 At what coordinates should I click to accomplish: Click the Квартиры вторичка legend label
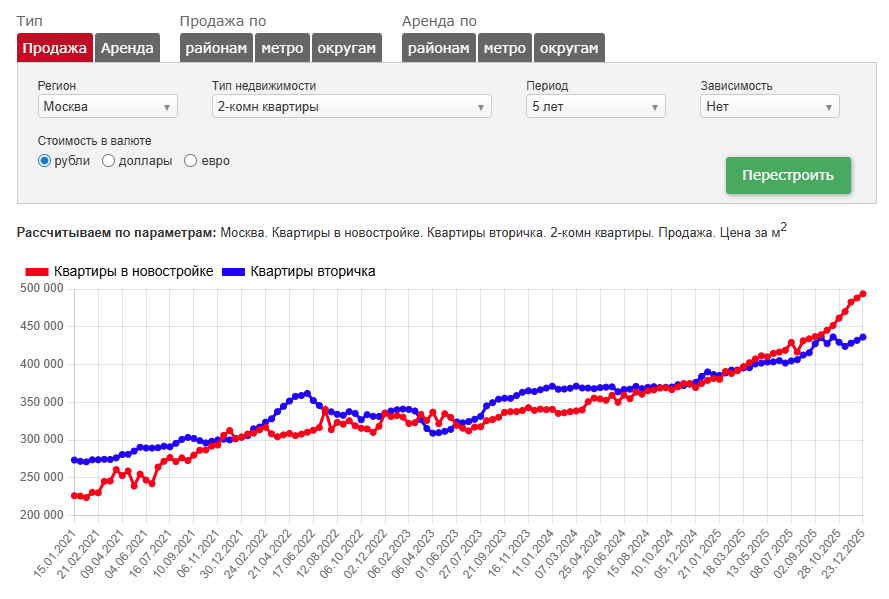click(313, 272)
